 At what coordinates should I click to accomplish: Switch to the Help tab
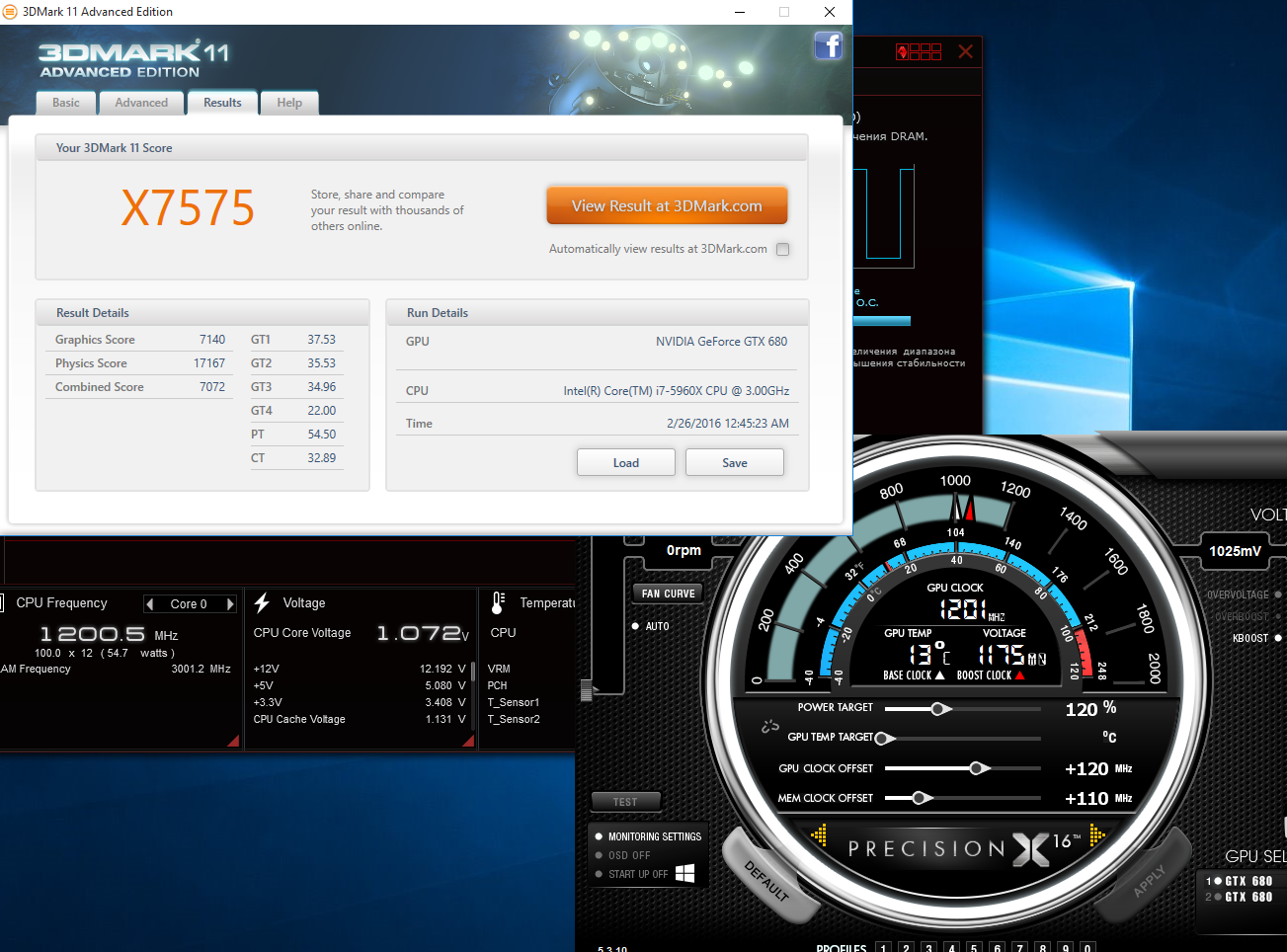point(289,103)
